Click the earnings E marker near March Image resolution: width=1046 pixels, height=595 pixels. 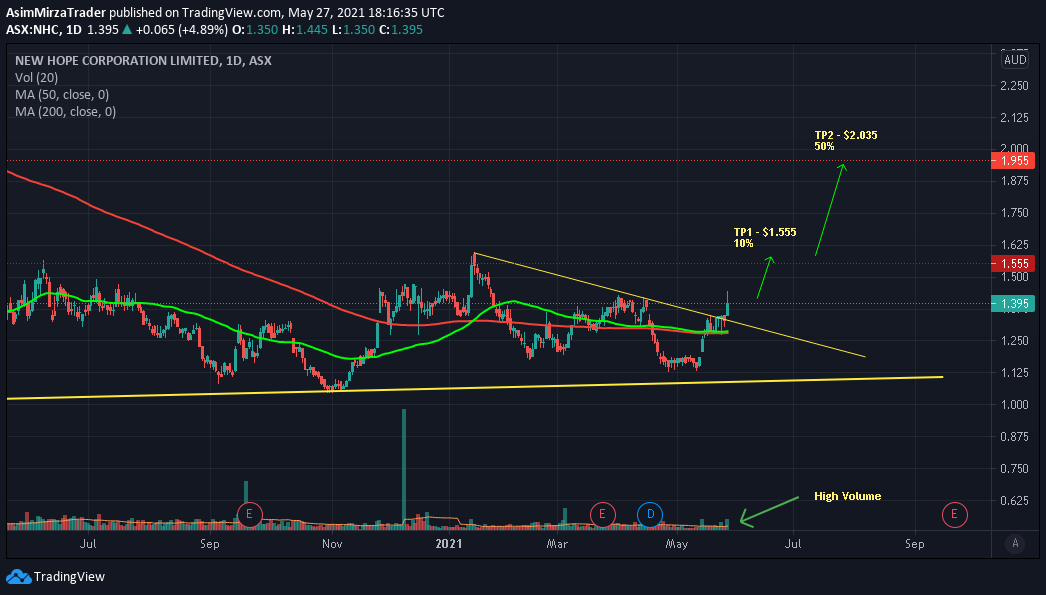(x=602, y=514)
